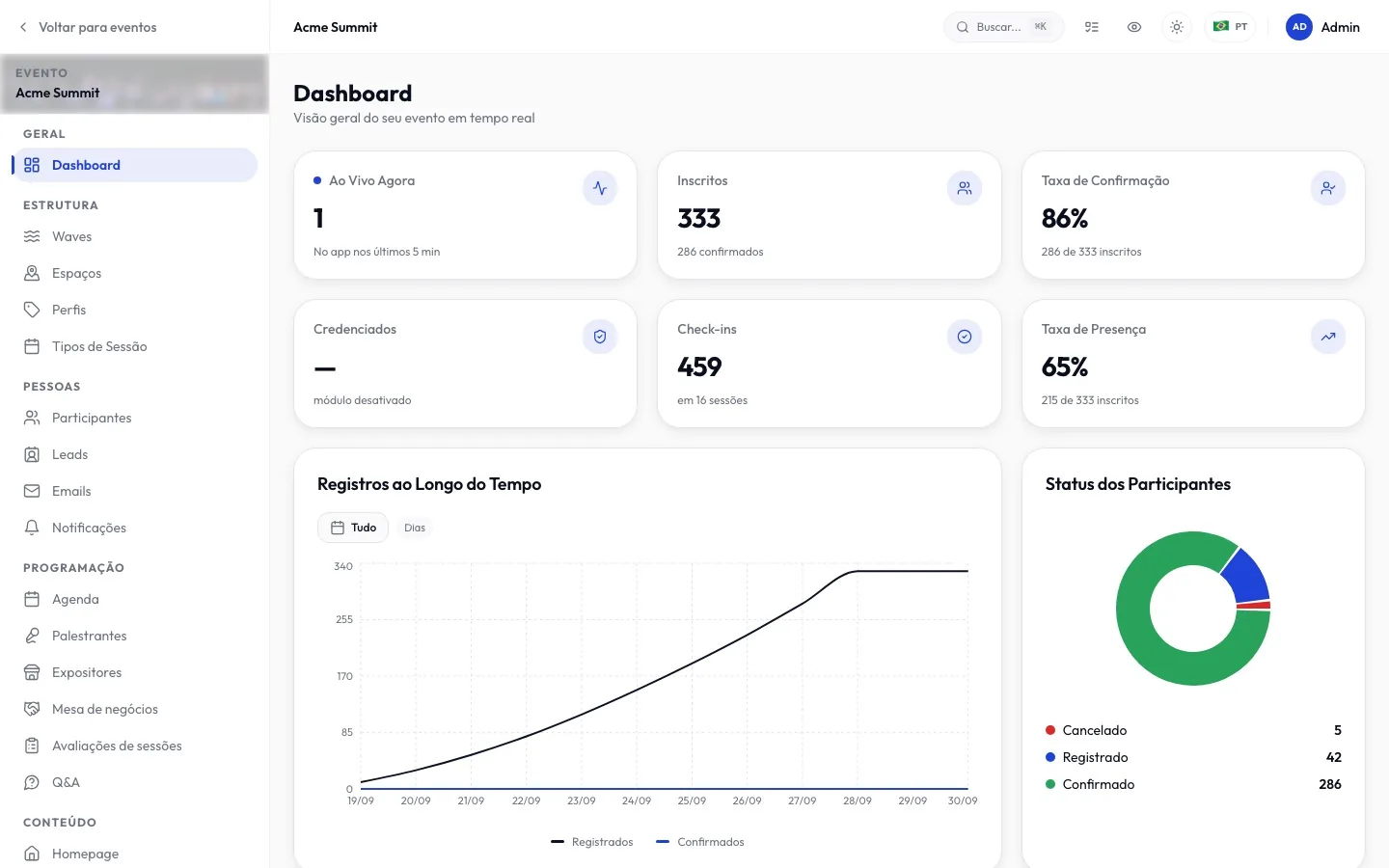Viewport: 1389px width, 868px height.
Task: Open Perfis in the sidebar
Action: click(x=135, y=310)
